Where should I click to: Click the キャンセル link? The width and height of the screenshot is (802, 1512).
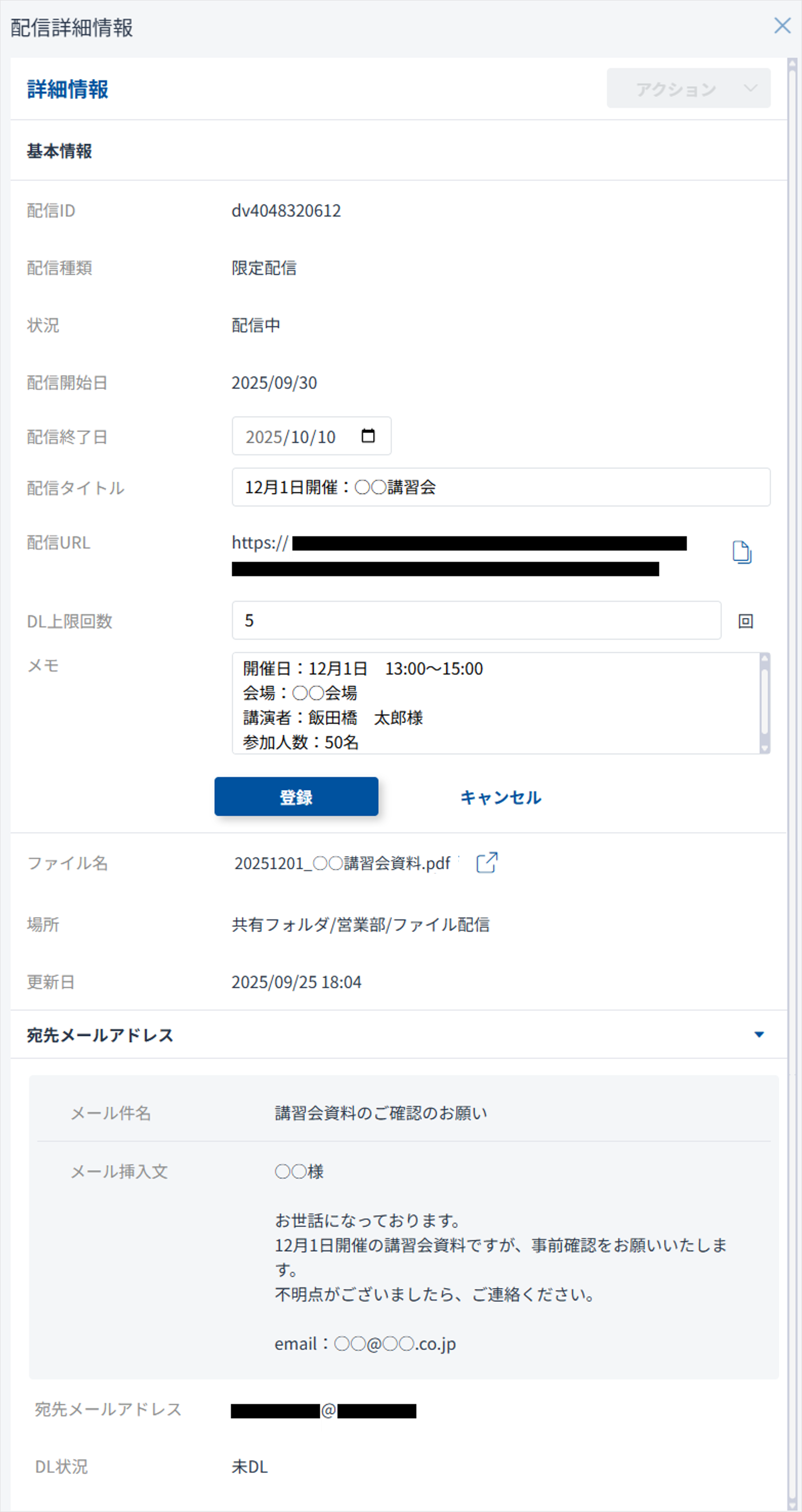500,797
